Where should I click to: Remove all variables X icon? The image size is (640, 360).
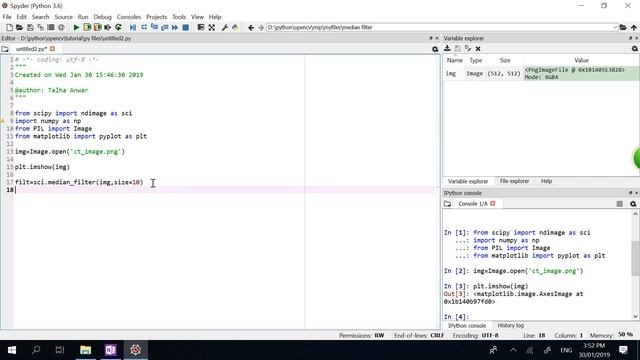[478, 49]
